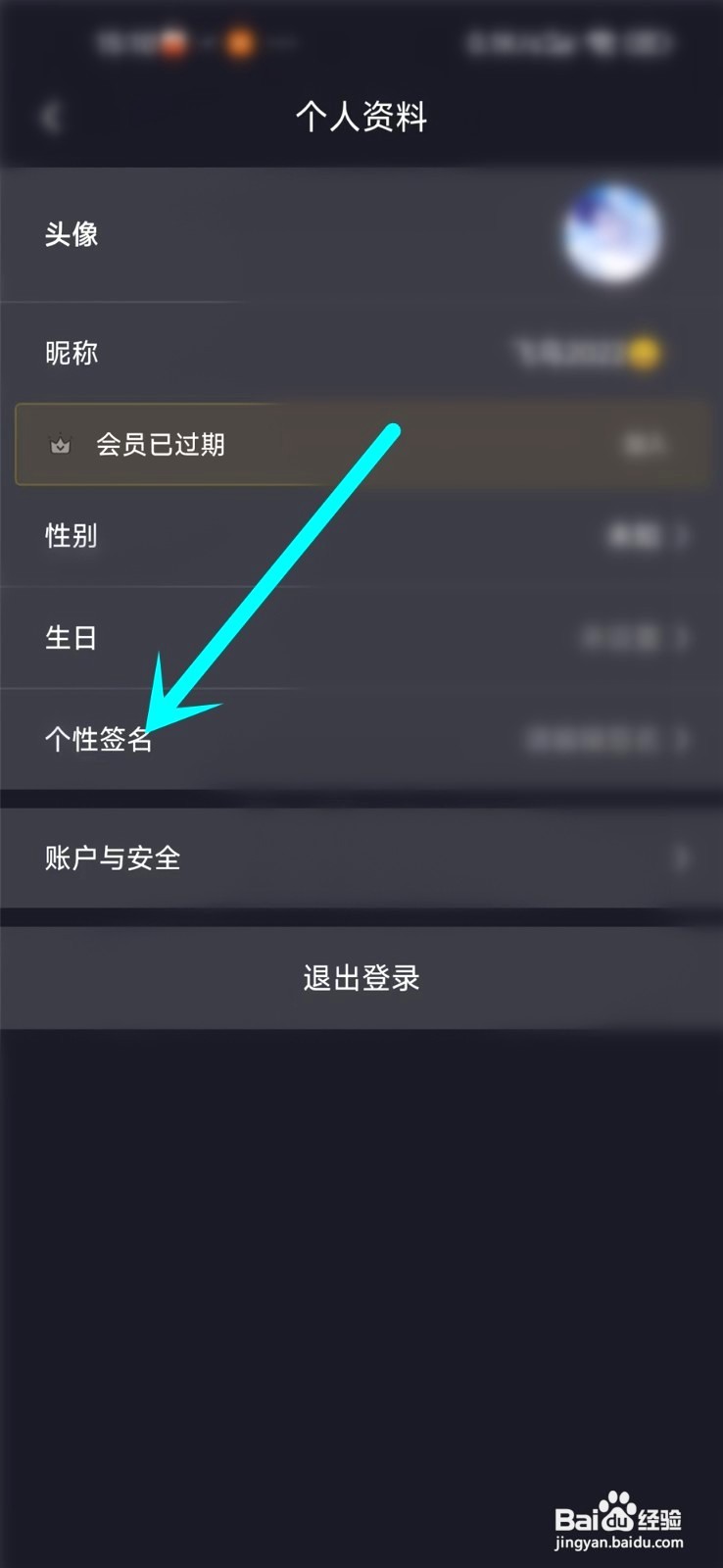Open the 昵称 row
The image size is (723, 1568).
point(361,352)
